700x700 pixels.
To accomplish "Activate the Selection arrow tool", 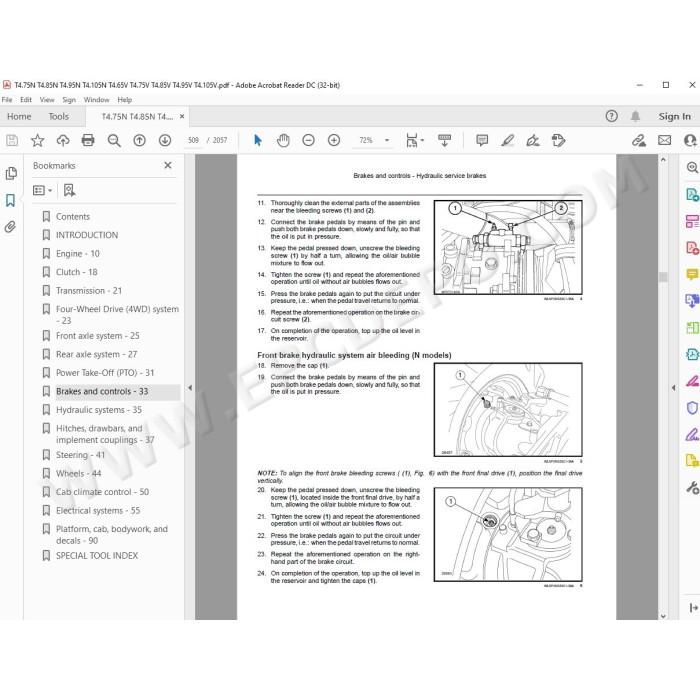I will 258,141.
